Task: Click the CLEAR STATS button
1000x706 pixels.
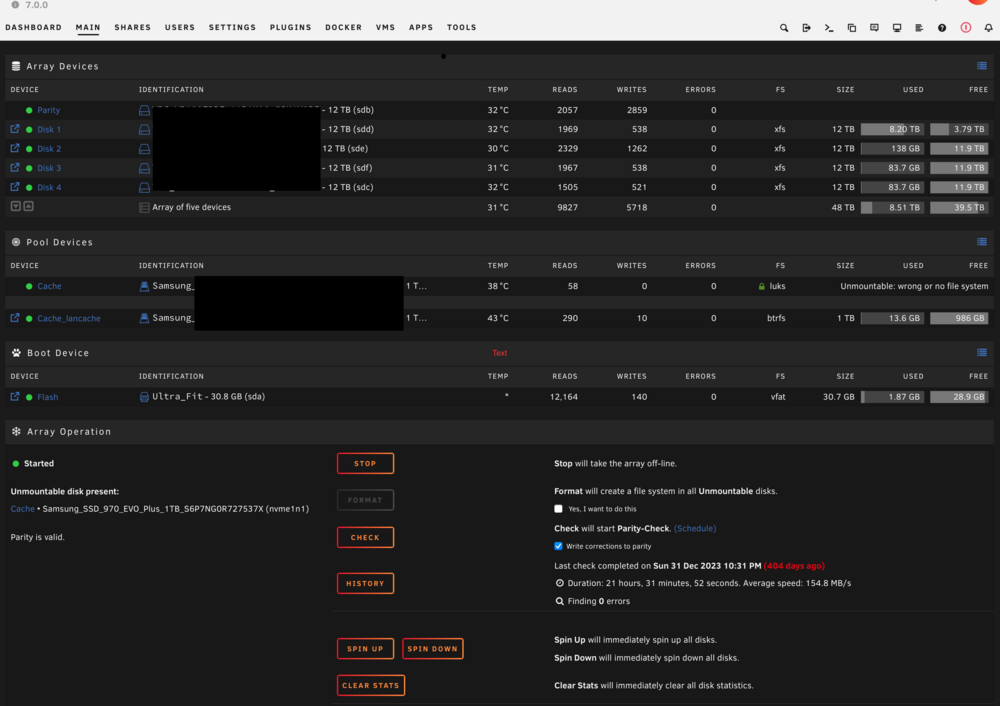Action: click(371, 686)
